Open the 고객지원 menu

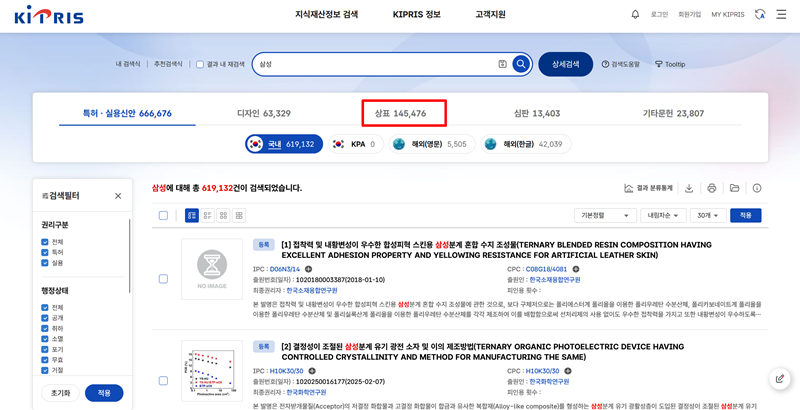(490, 14)
